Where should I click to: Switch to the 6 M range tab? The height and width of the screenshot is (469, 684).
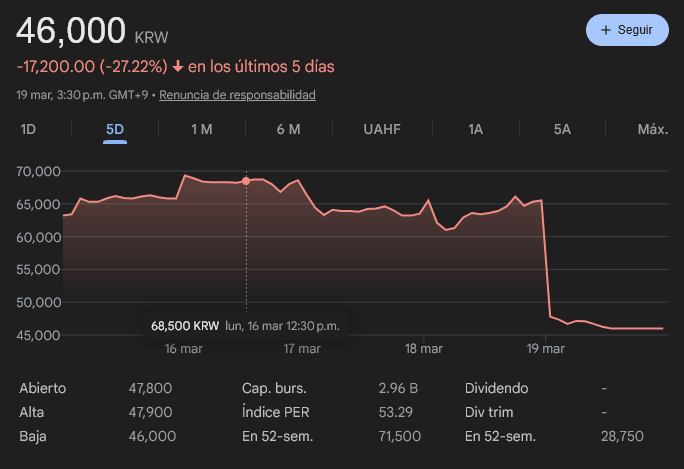click(288, 129)
